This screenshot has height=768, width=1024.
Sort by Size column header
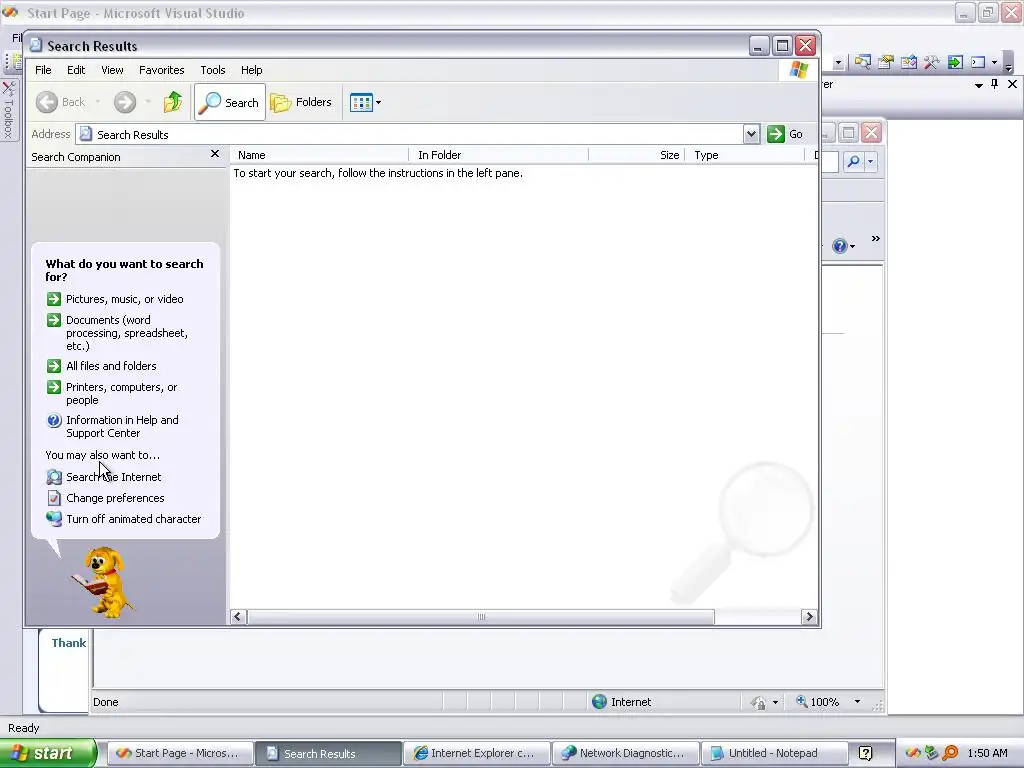click(637, 155)
